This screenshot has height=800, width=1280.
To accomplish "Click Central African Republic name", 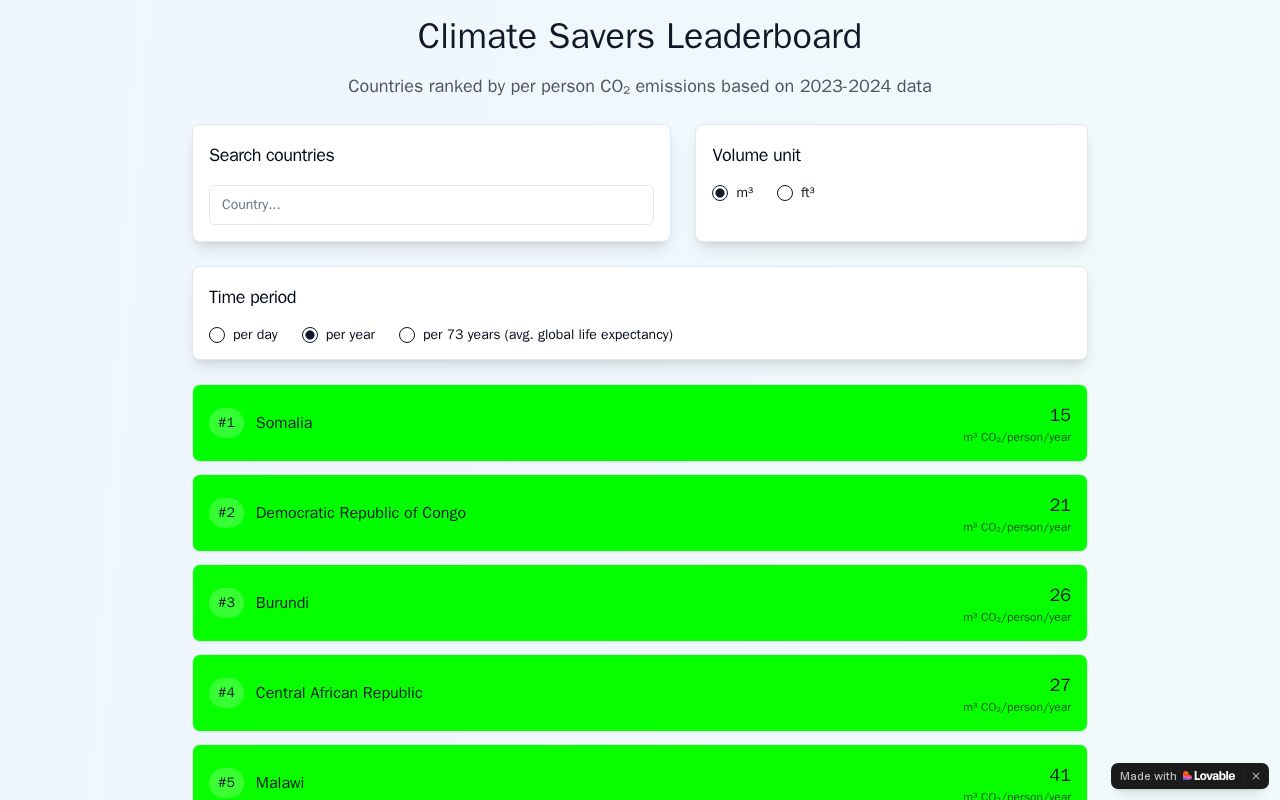I will tap(339, 693).
